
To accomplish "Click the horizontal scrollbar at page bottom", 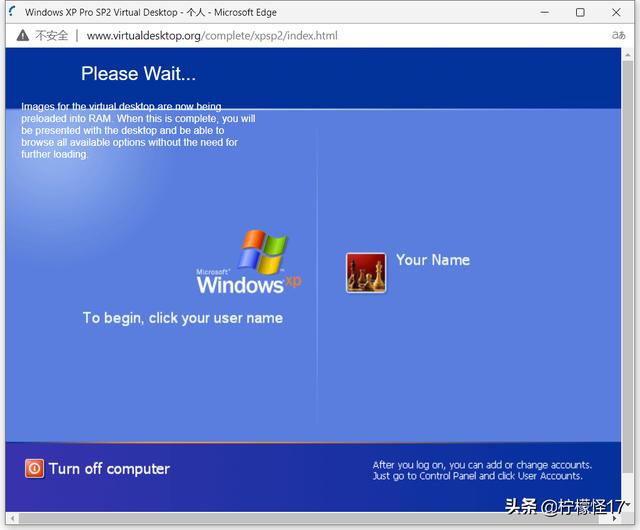I will coord(300,517).
